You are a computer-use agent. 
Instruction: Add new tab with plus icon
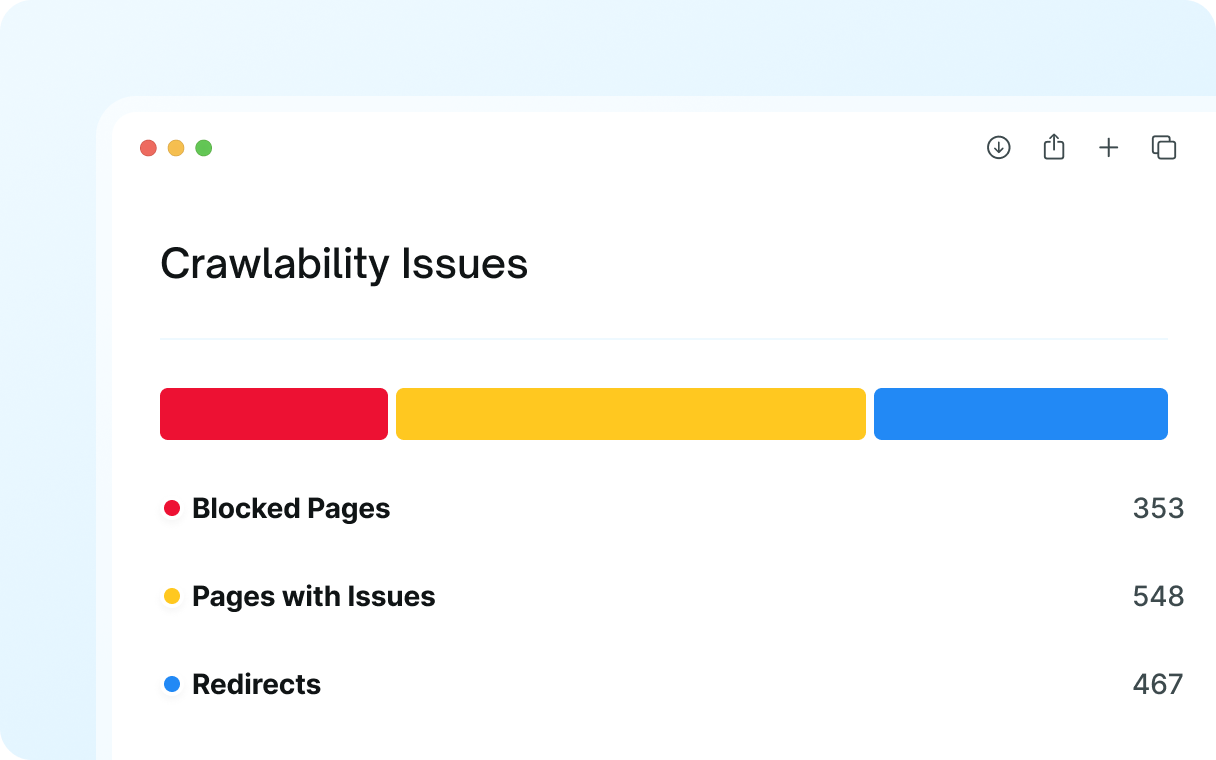pos(1109,148)
